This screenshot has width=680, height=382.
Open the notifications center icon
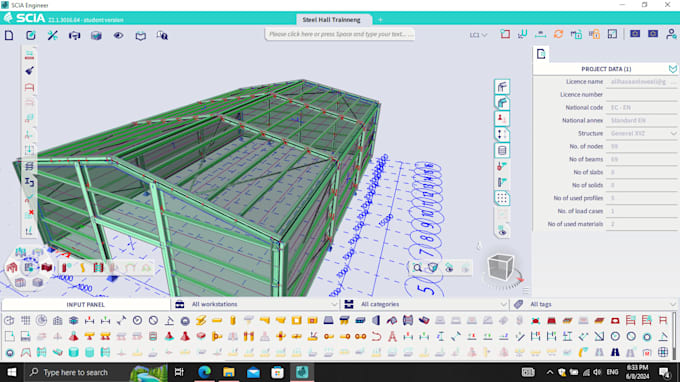pyautogui.click(x=664, y=372)
